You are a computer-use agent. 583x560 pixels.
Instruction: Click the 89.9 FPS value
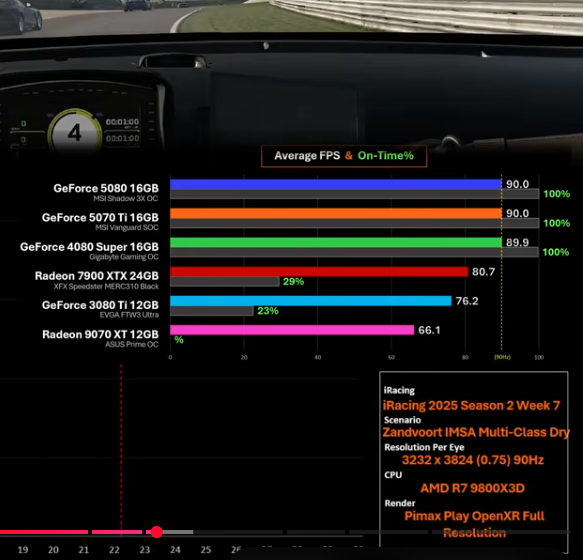(517, 242)
